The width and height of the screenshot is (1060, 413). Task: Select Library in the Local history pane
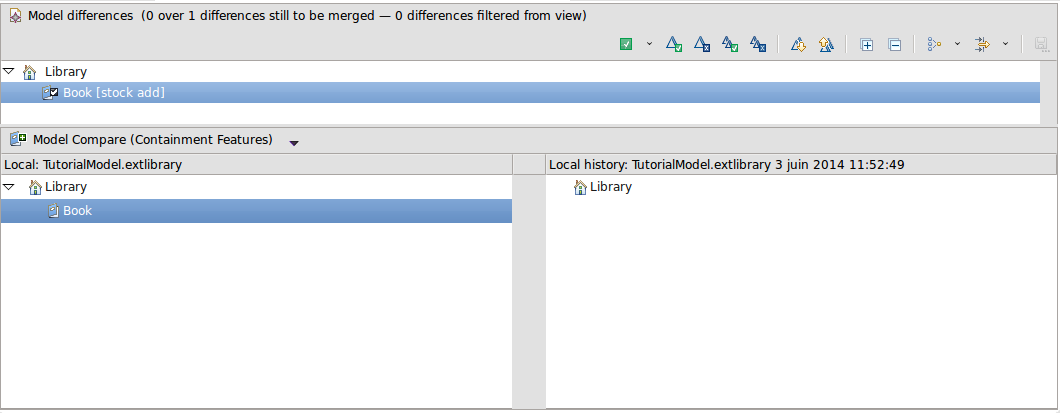(x=610, y=187)
